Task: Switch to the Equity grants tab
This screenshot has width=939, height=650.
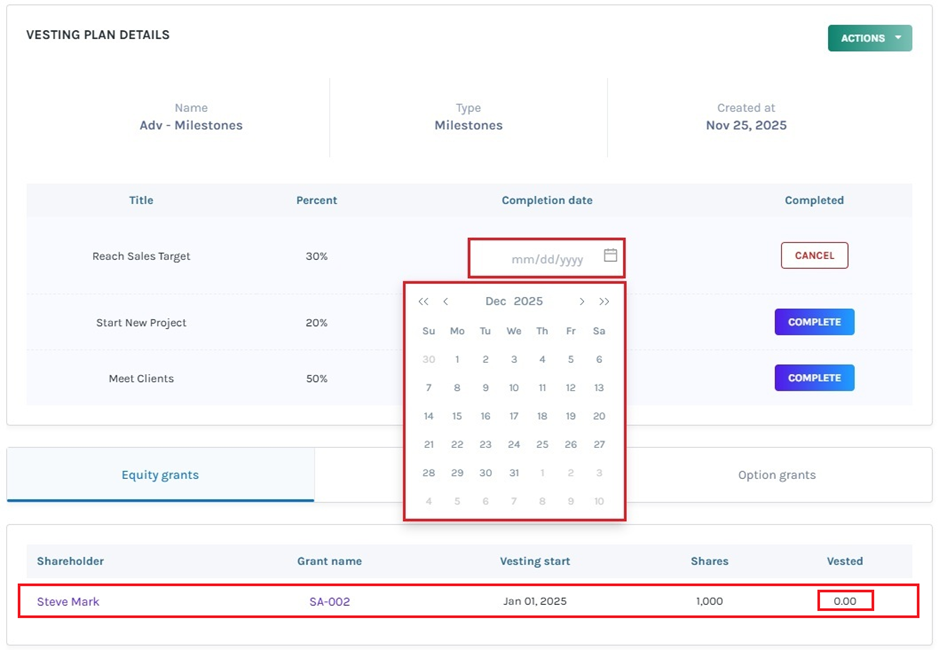Action: (x=160, y=475)
